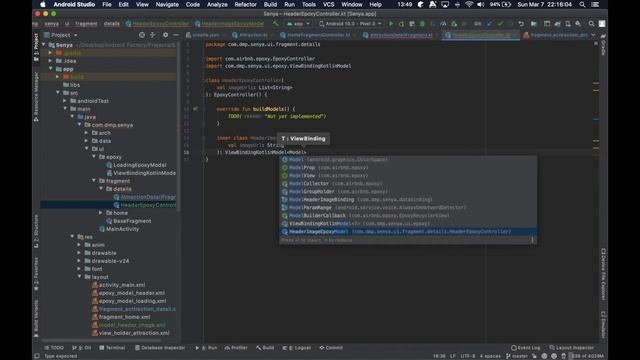Collapse the layout folder
This screenshot has height=360, width=640.
79,277
